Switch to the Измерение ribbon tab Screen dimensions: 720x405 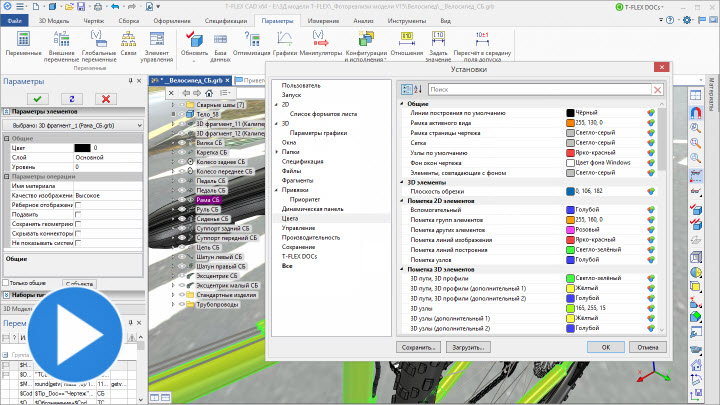point(323,21)
